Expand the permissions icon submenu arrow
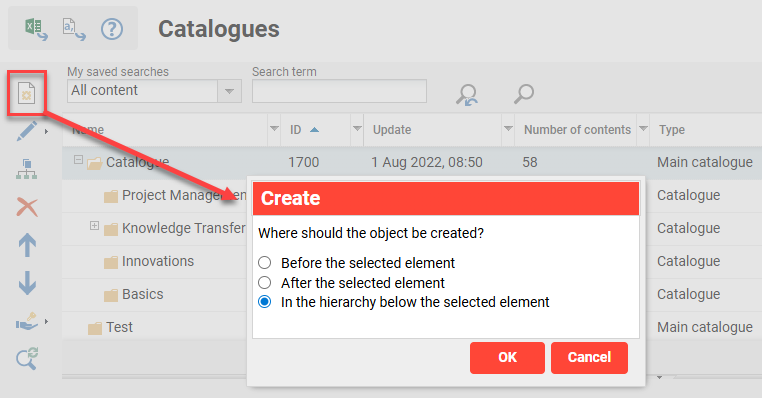This screenshot has width=762, height=398. 46,321
